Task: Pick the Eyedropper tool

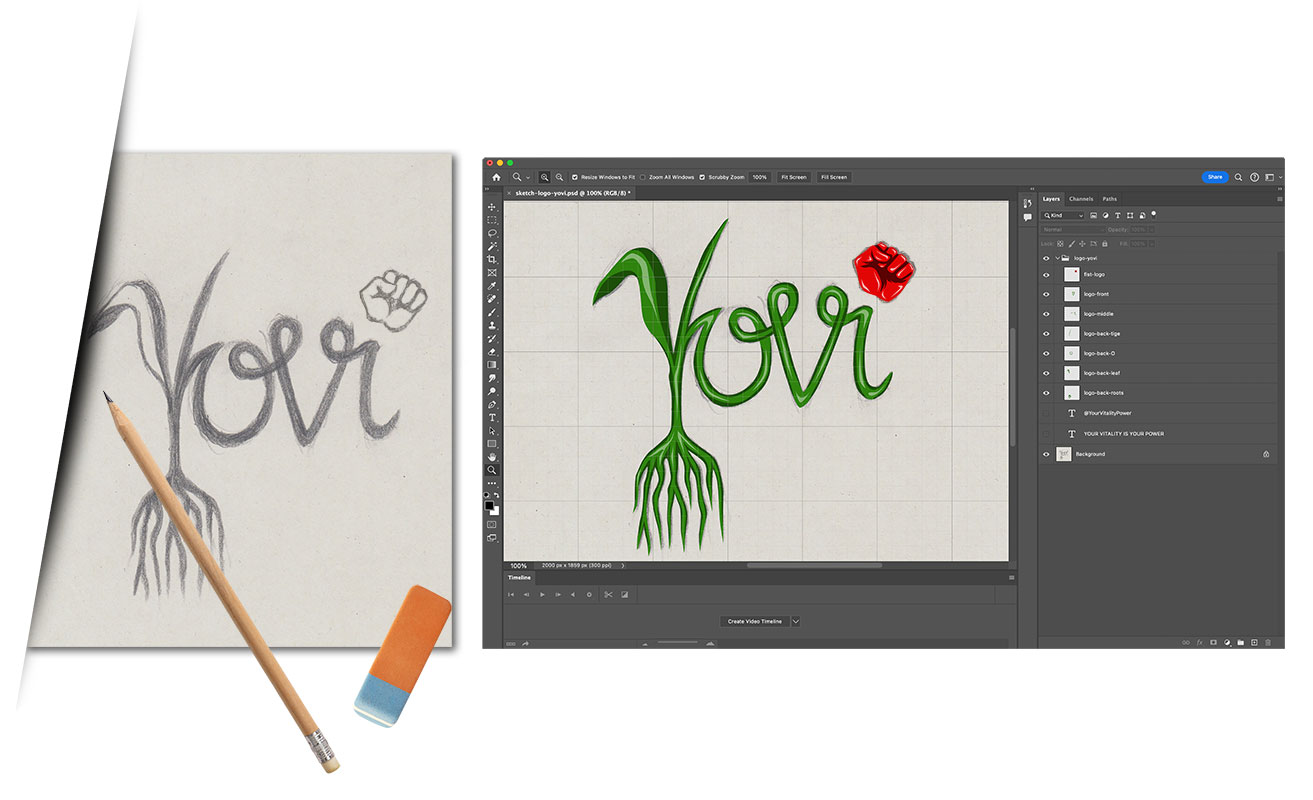Action: point(492,286)
